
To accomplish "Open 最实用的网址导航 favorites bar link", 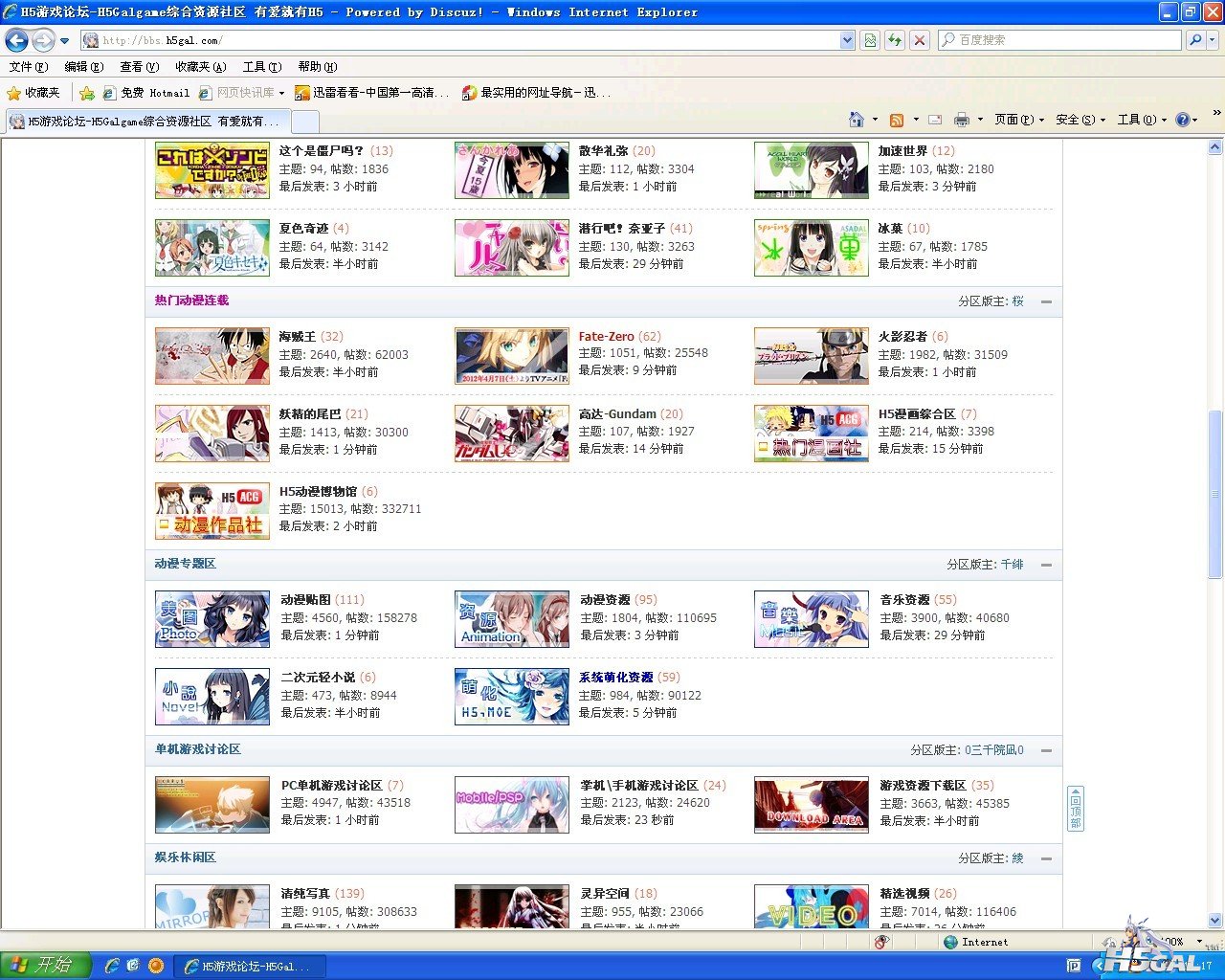I will (x=537, y=93).
